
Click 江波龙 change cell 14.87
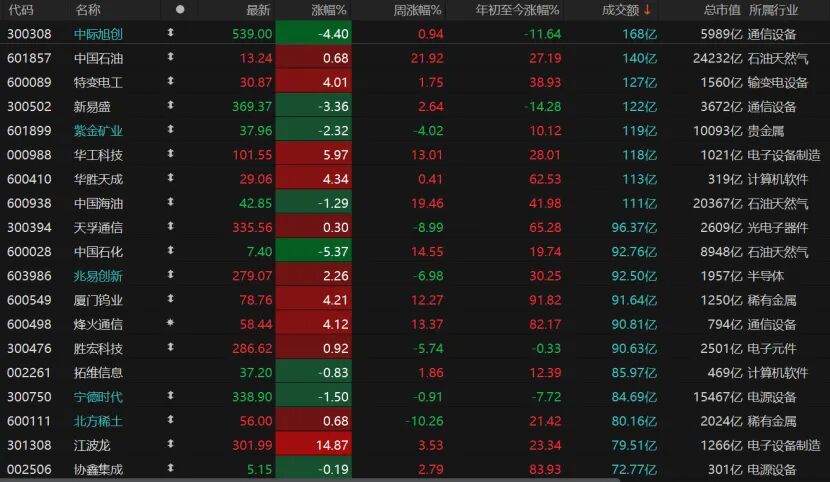coord(313,445)
